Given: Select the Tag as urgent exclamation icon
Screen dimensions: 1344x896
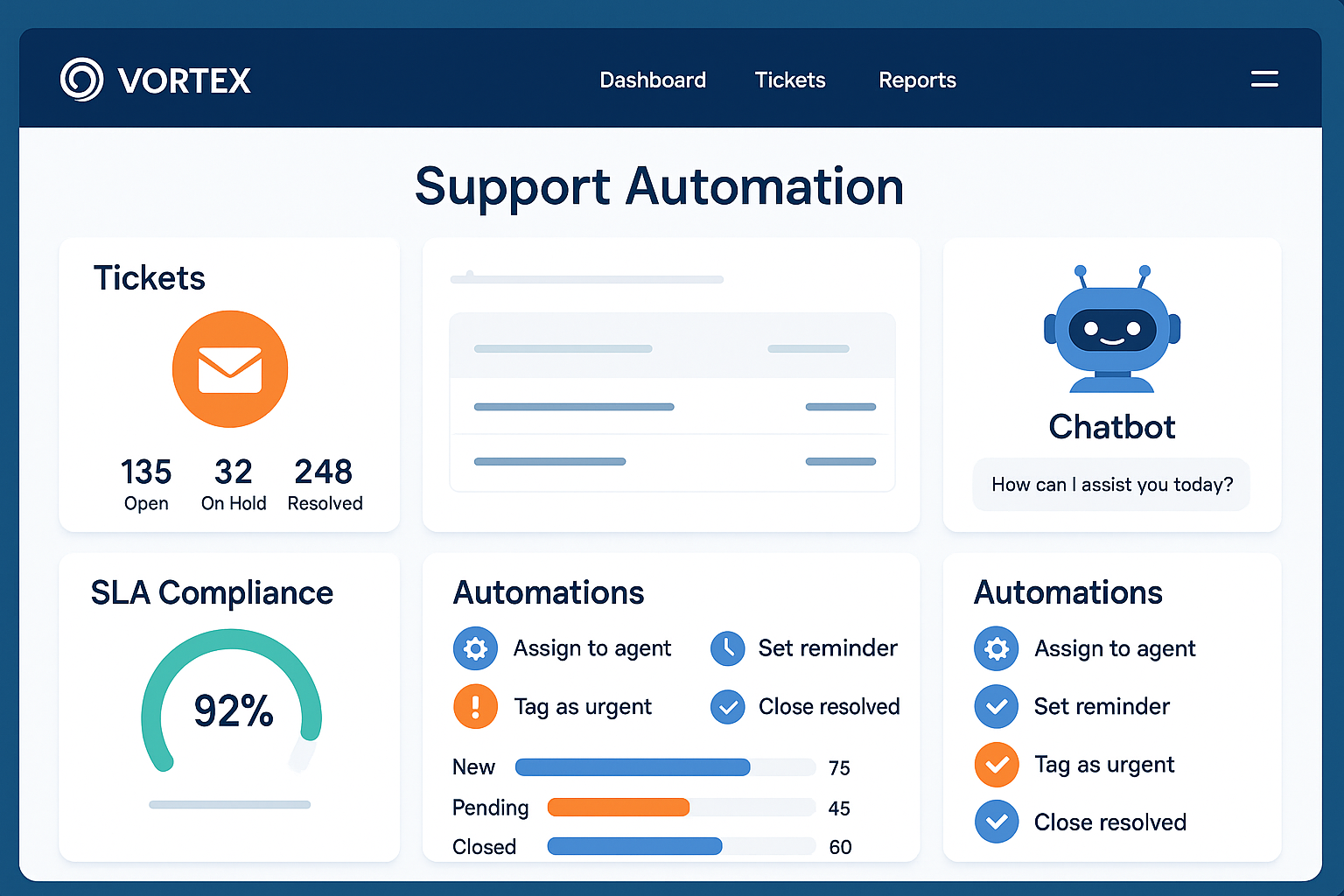Looking at the screenshot, I should [x=475, y=706].
